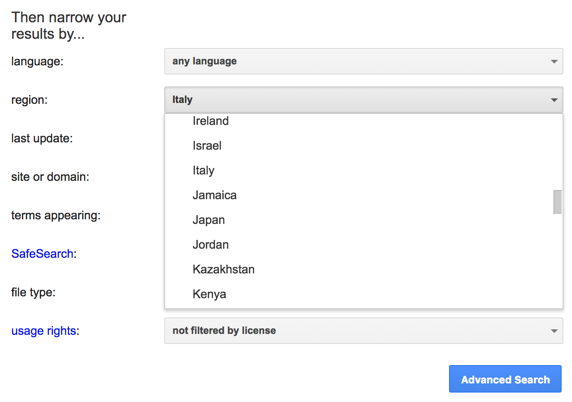Viewport: 572px width, 402px height.
Task: Open the 'any language' combo box
Action: (363, 61)
